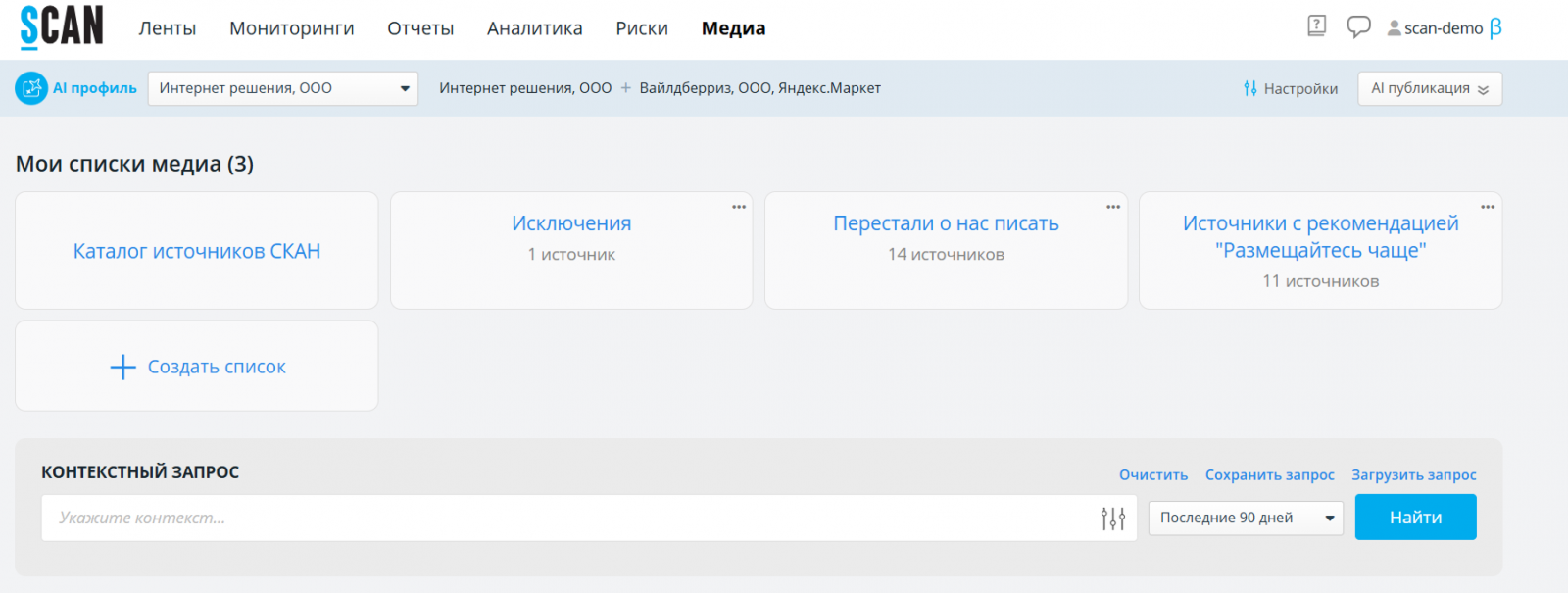
Task: Expand the AI публикация dropdown
Action: 1429,88
